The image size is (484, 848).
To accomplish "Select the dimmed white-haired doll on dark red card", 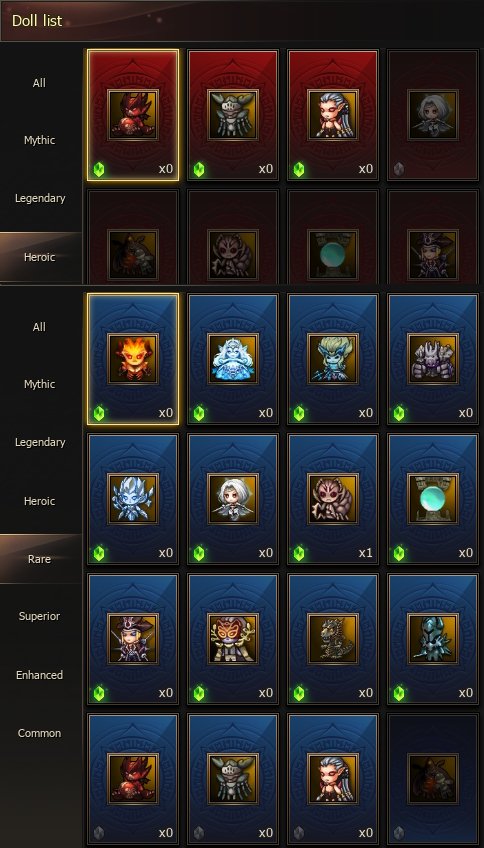I will pyautogui.click(x=433, y=115).
